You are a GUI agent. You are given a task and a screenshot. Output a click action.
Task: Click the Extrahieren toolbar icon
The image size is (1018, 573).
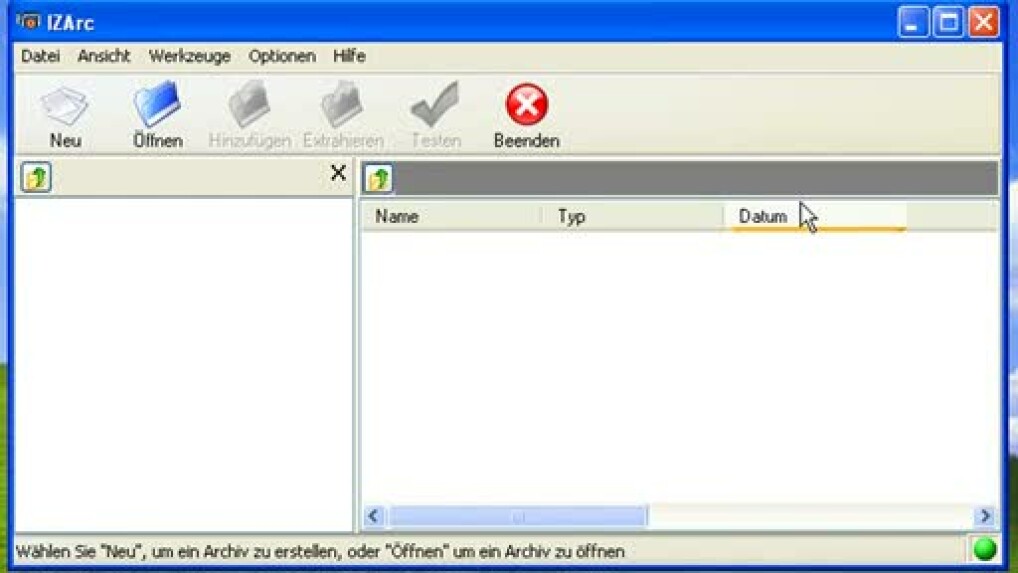pyautogui.click(x=342, y=104)
